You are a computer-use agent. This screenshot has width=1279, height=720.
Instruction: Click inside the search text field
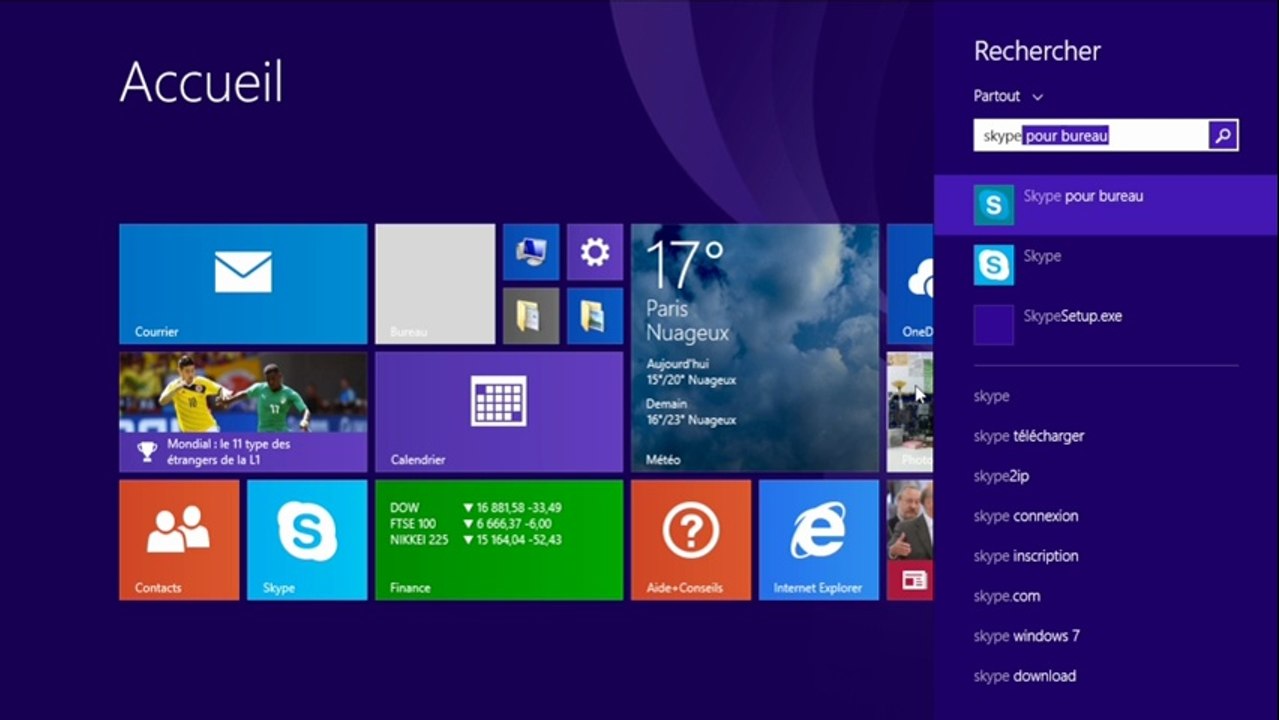point(1091,136)
